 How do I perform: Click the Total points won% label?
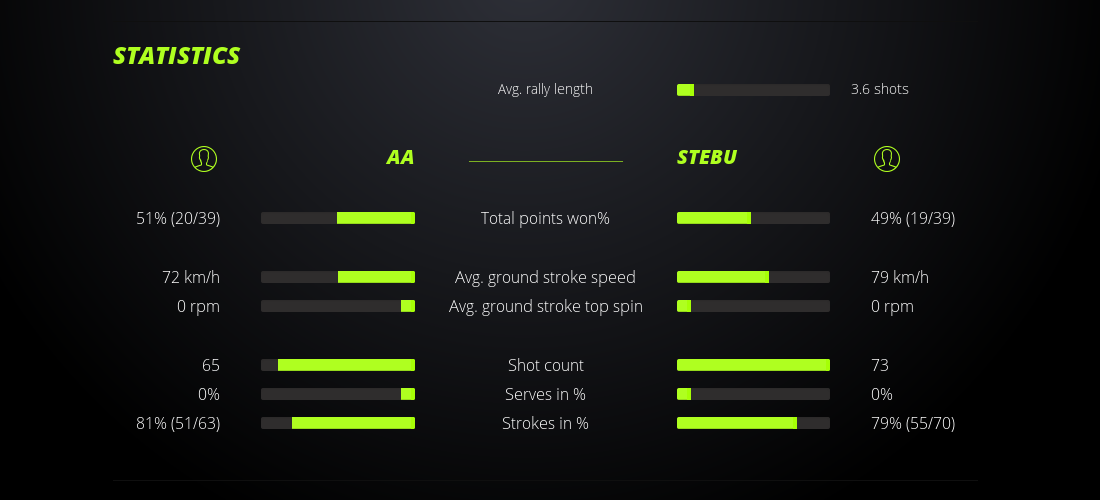pyautogui.click(x=545, y=218)
